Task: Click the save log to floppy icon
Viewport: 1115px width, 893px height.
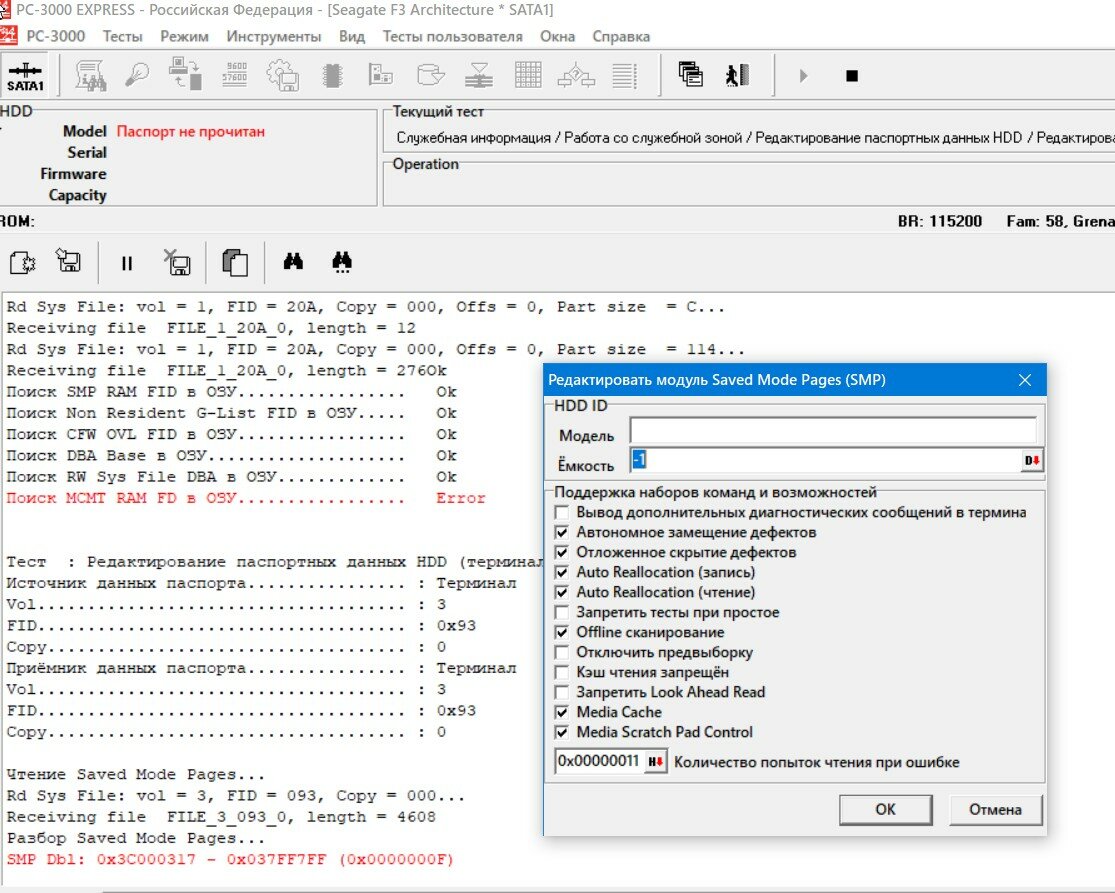Action: pyautogui.click(x=68, y=262)
